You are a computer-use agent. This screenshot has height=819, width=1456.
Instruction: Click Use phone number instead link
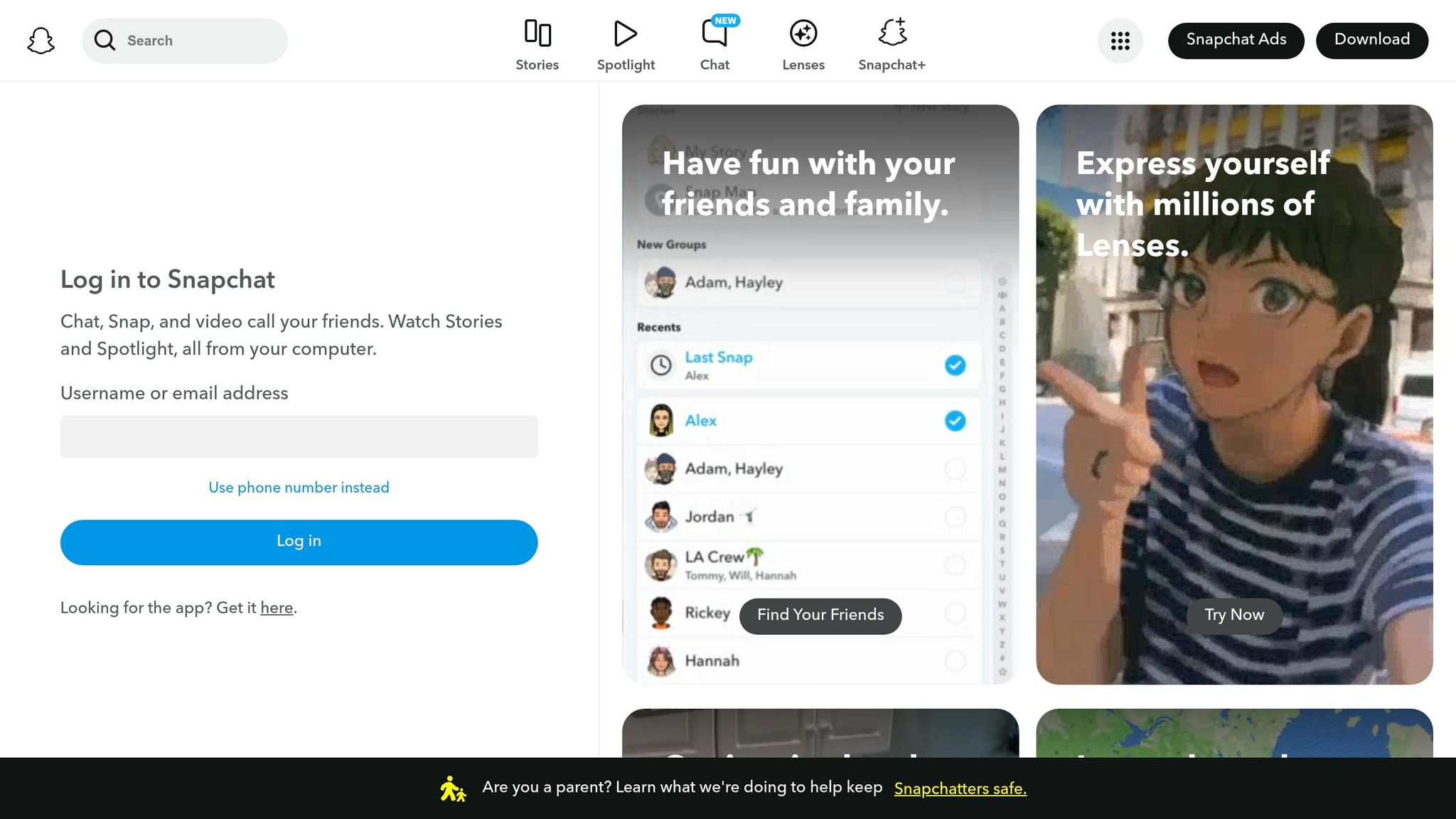click(299, 488)
